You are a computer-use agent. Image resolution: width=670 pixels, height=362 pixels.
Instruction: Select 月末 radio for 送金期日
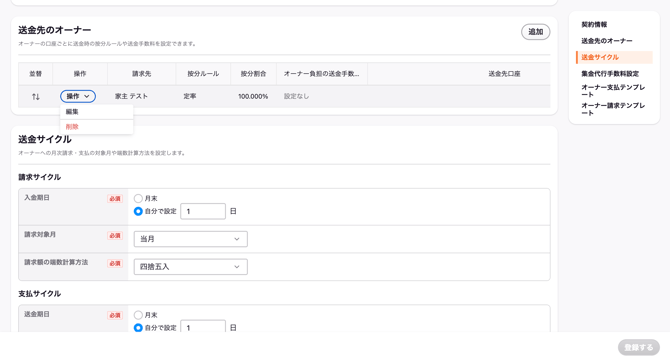[138, 315]
